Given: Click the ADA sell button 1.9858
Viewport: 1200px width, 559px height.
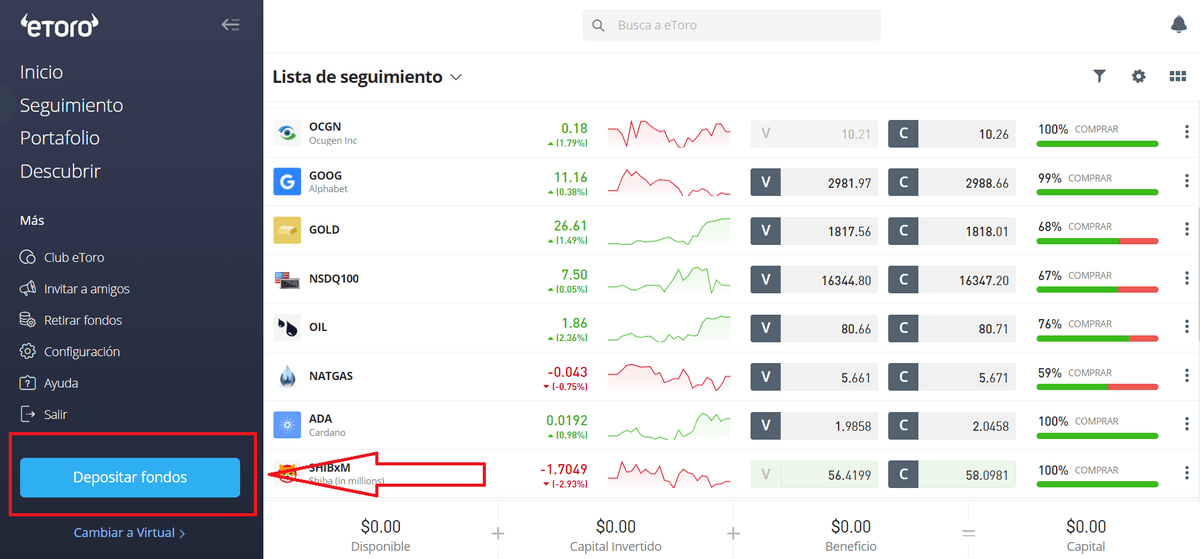Looking at the screenshot, I should pos(814,426).
